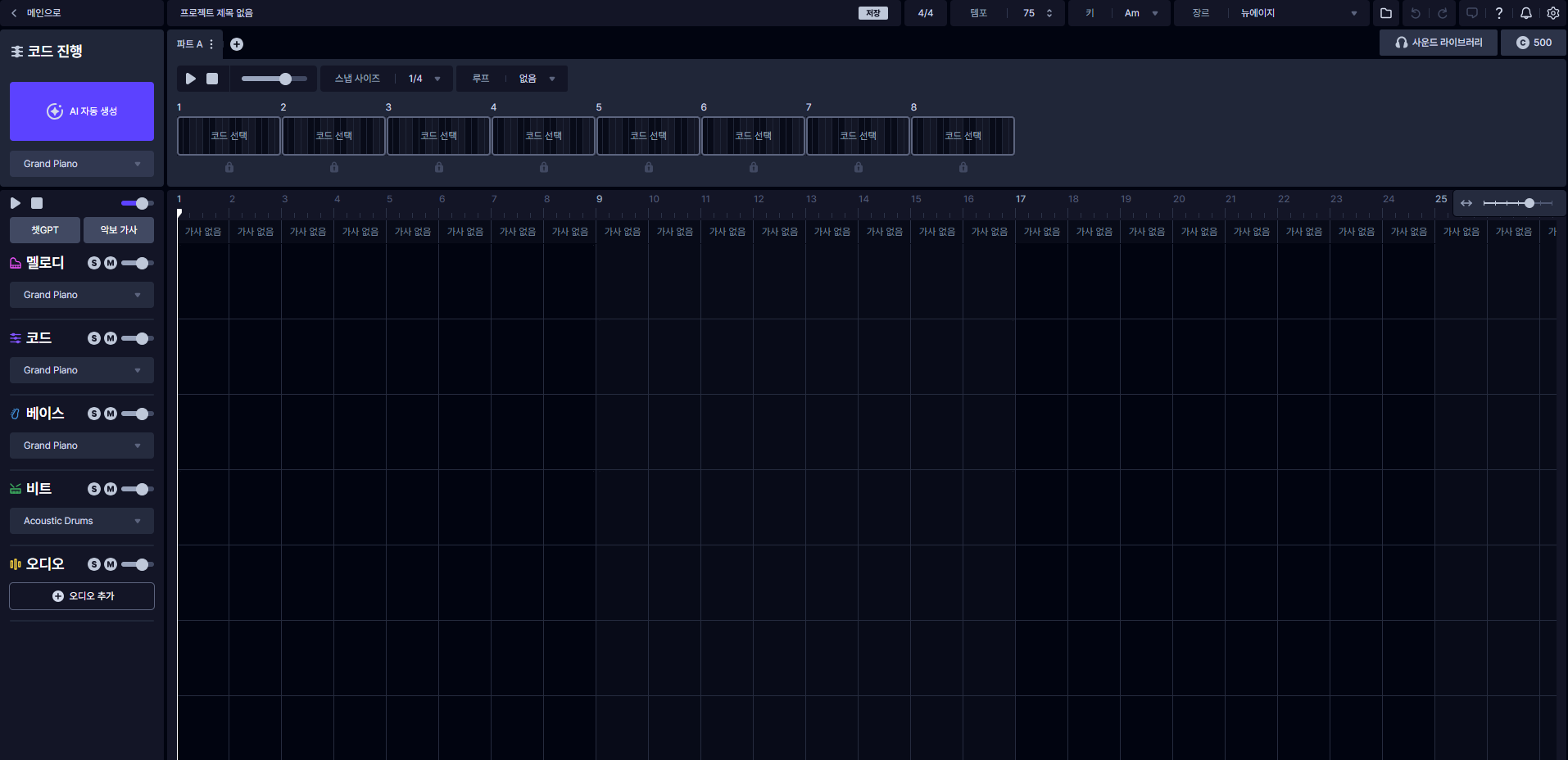Image resolution: width=1568 pixels, height=760 pixels.
Task: Click the AI 자동 생성 button
Action: (82, 111)
